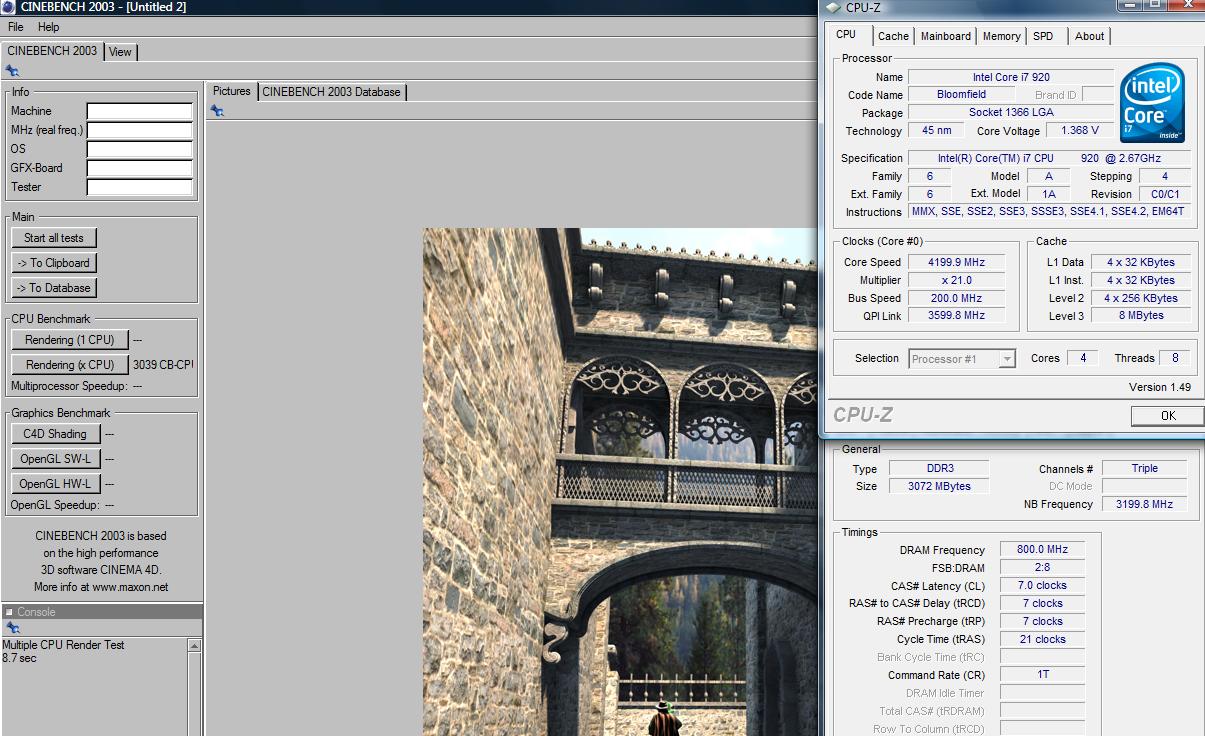Click the Level 3 cache value 8 MBytes
This screenshot has height=736, width=1205.
(x=1141, y=315)
